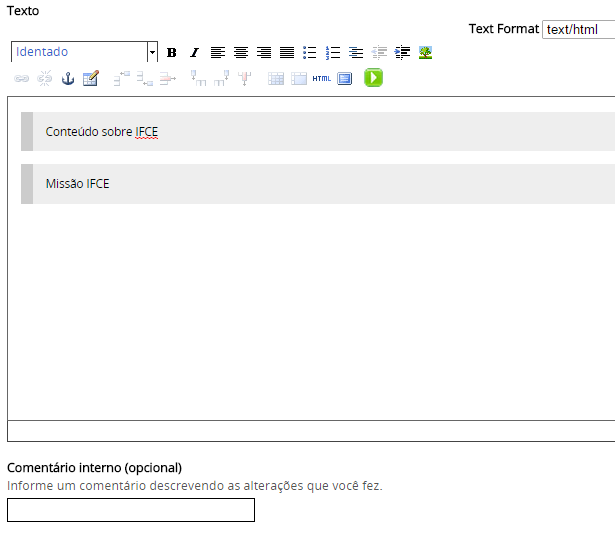Click the outdent icon

pos(379,52)
